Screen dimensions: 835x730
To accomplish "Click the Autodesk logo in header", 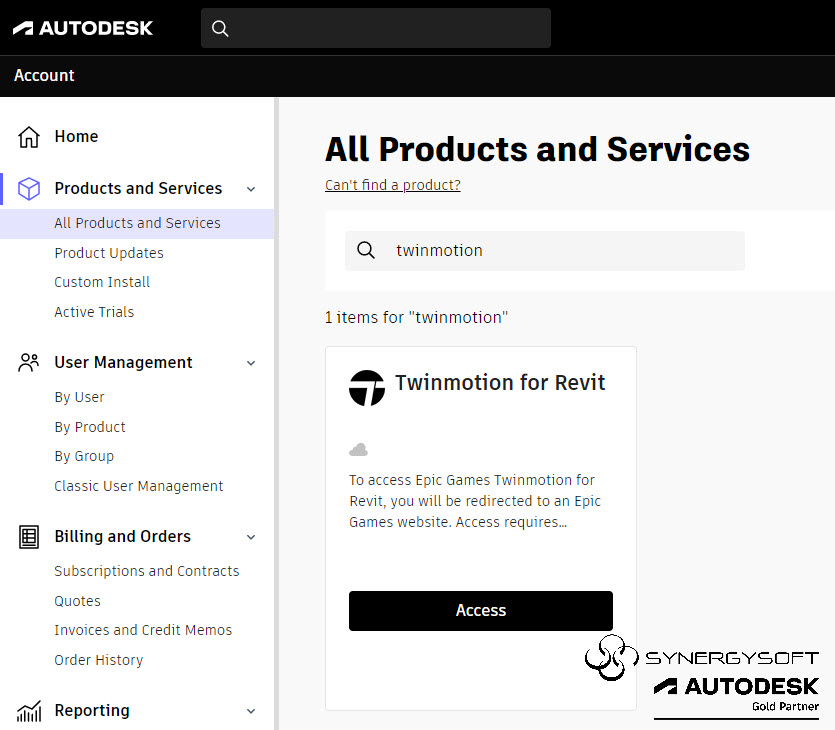I will point(83,28).
